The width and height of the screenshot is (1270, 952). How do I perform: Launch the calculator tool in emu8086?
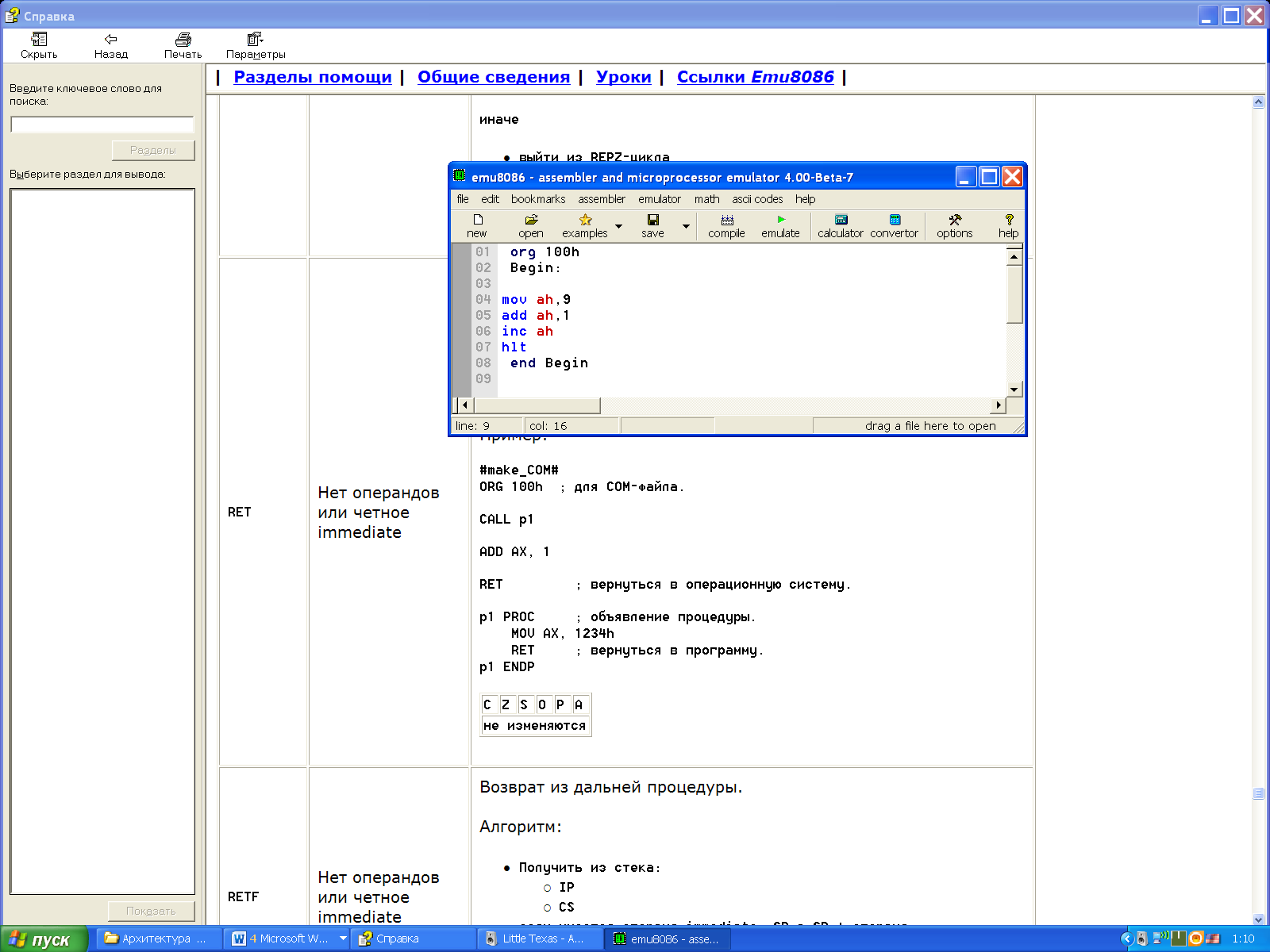[841, 225]
